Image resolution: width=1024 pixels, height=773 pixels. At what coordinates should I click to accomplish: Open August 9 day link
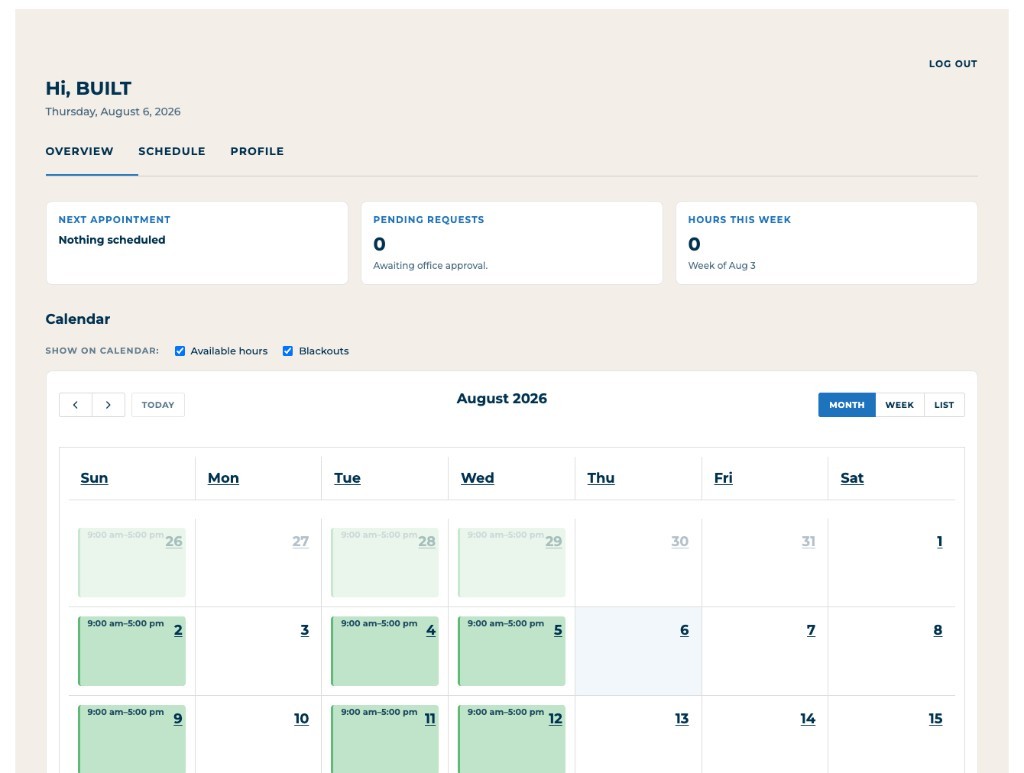178,719
